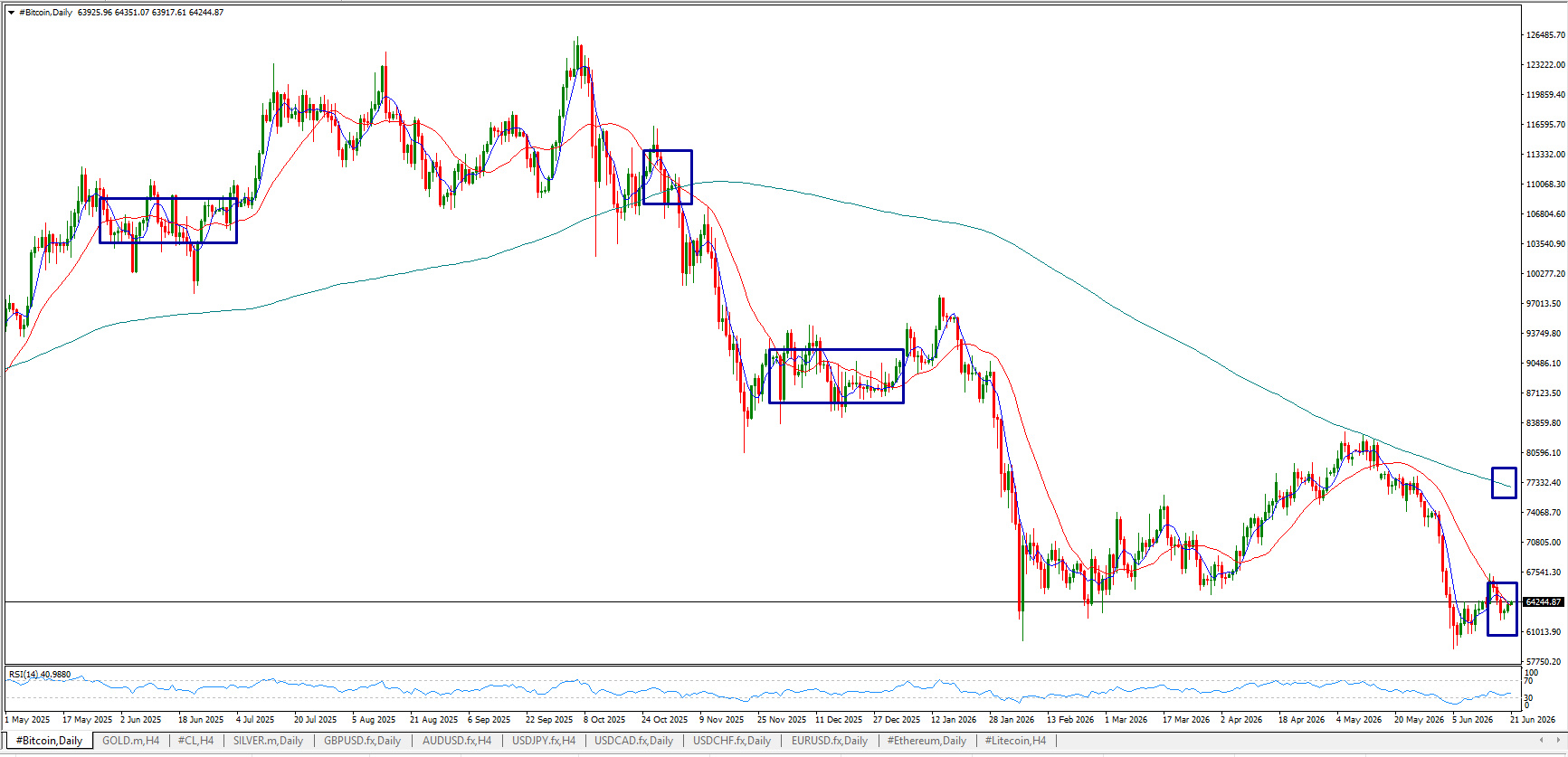Select the active #Bitcoin,Daily tab
1568x757 pixels.
49,741
